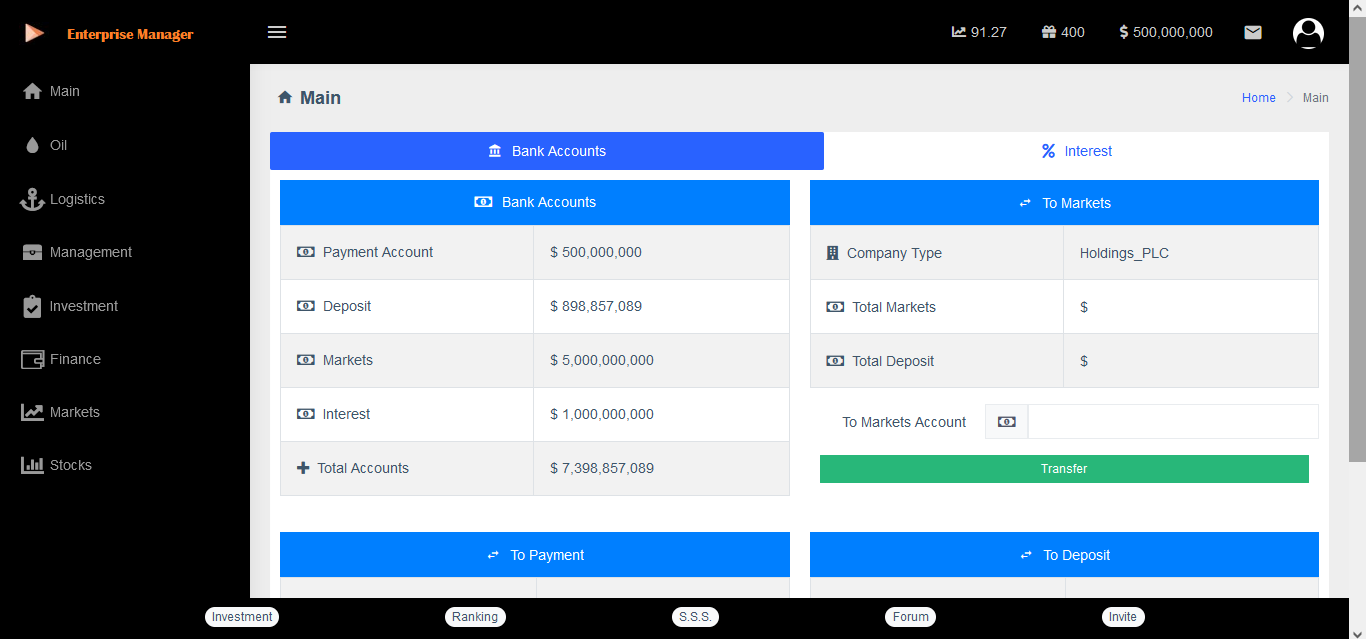The height and width of the screenshot is (639, 1366).
Task: Click the chart icon showing 91.27
Action: [959, 32]
